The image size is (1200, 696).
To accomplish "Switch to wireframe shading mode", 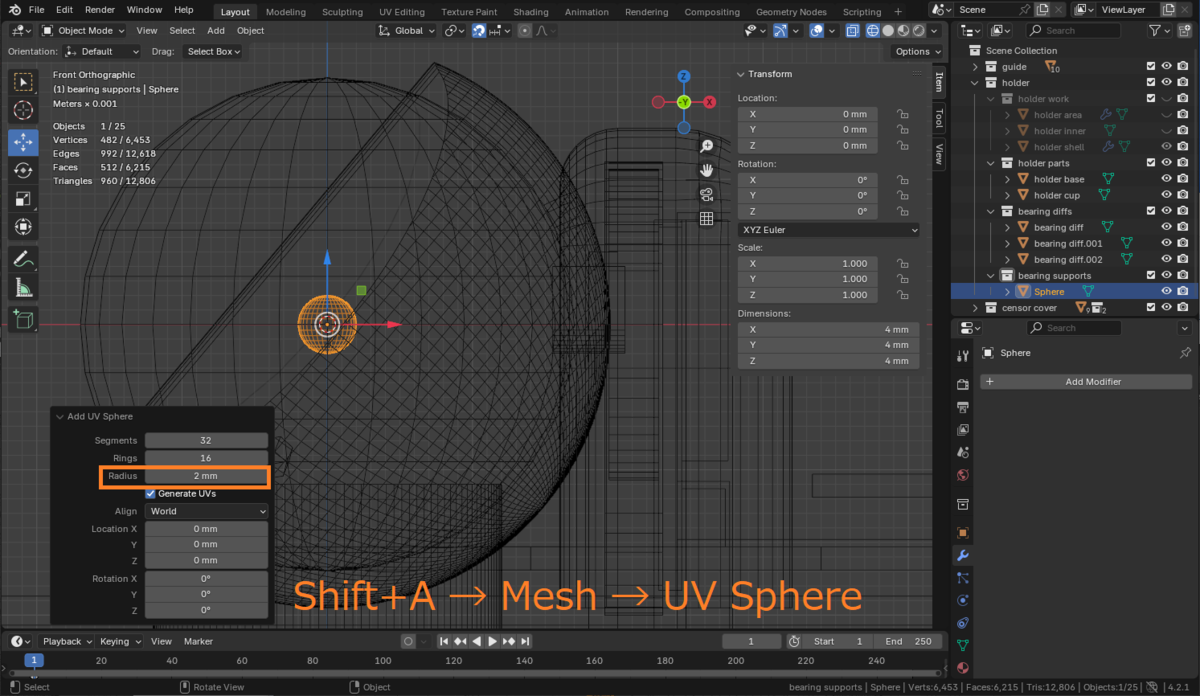I will [x=872, y=31].
